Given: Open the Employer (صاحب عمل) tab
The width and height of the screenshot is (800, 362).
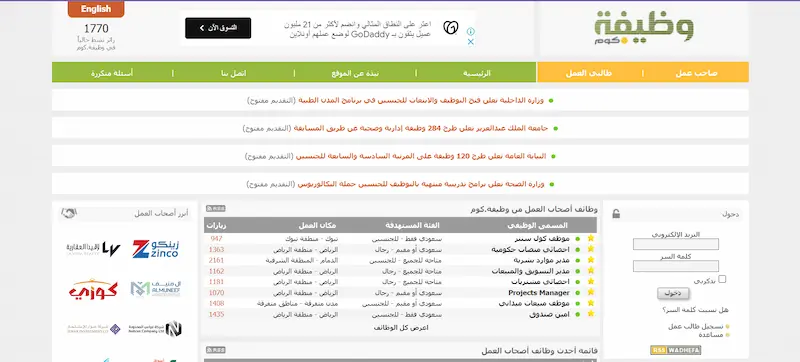Looking at the screenshot, I should pos(696,73).
